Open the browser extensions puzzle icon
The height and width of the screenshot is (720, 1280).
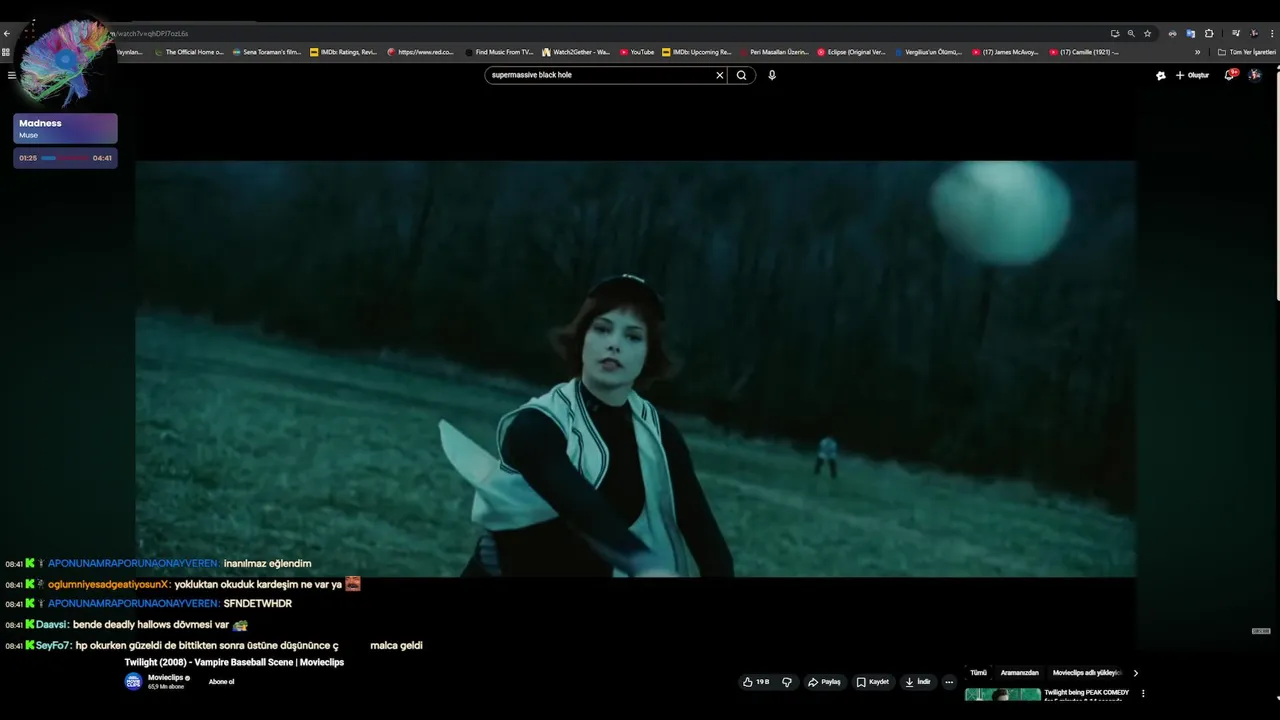click(x=1209, y=33)
